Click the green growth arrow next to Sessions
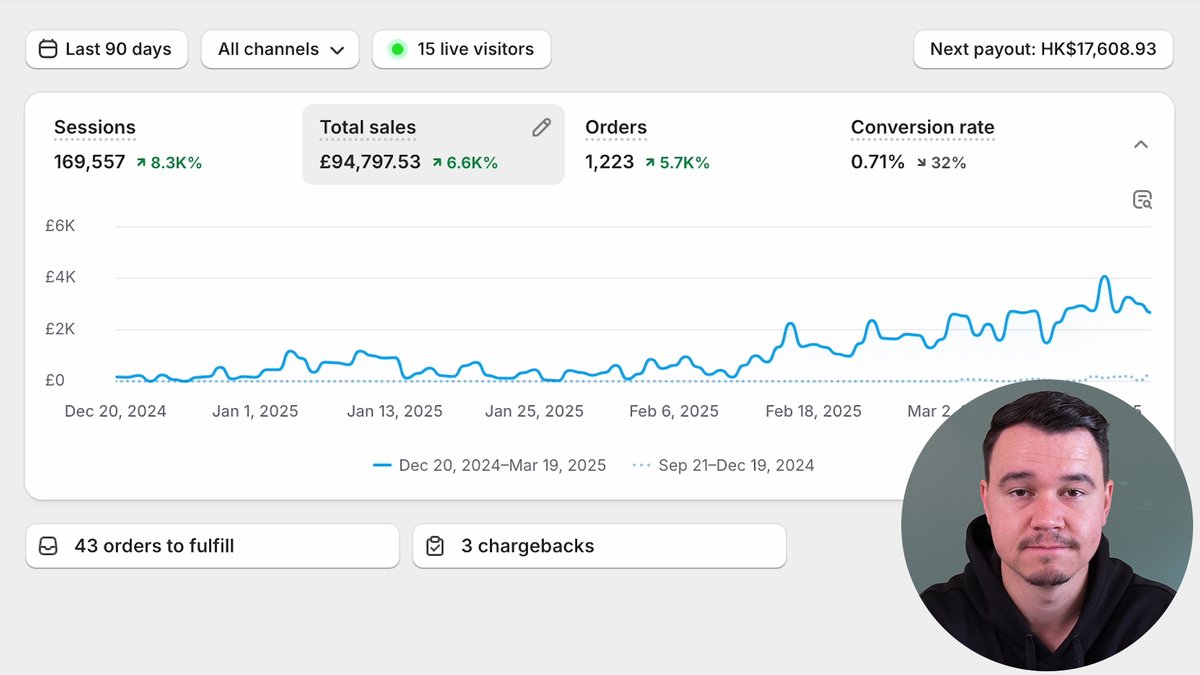 click(x=141, y=161)
